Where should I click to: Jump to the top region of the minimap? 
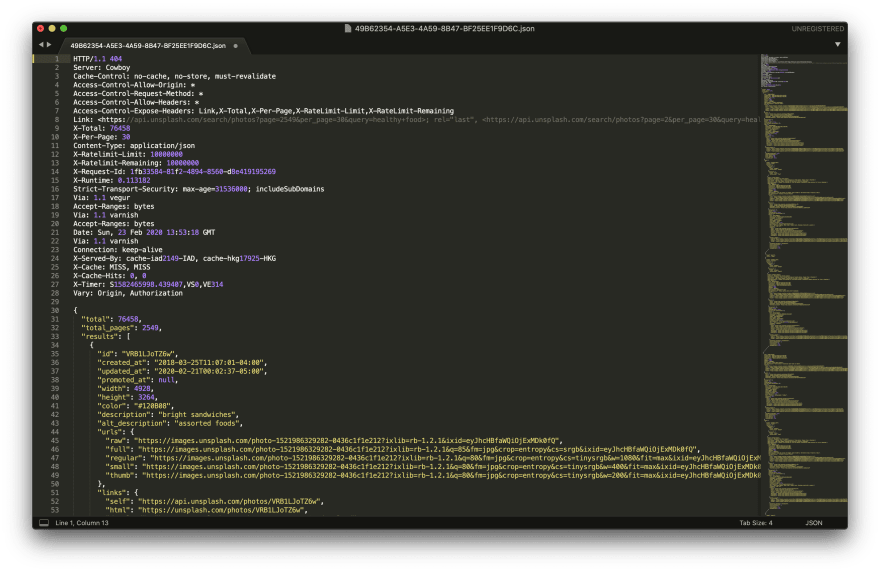tap(804, 70)
